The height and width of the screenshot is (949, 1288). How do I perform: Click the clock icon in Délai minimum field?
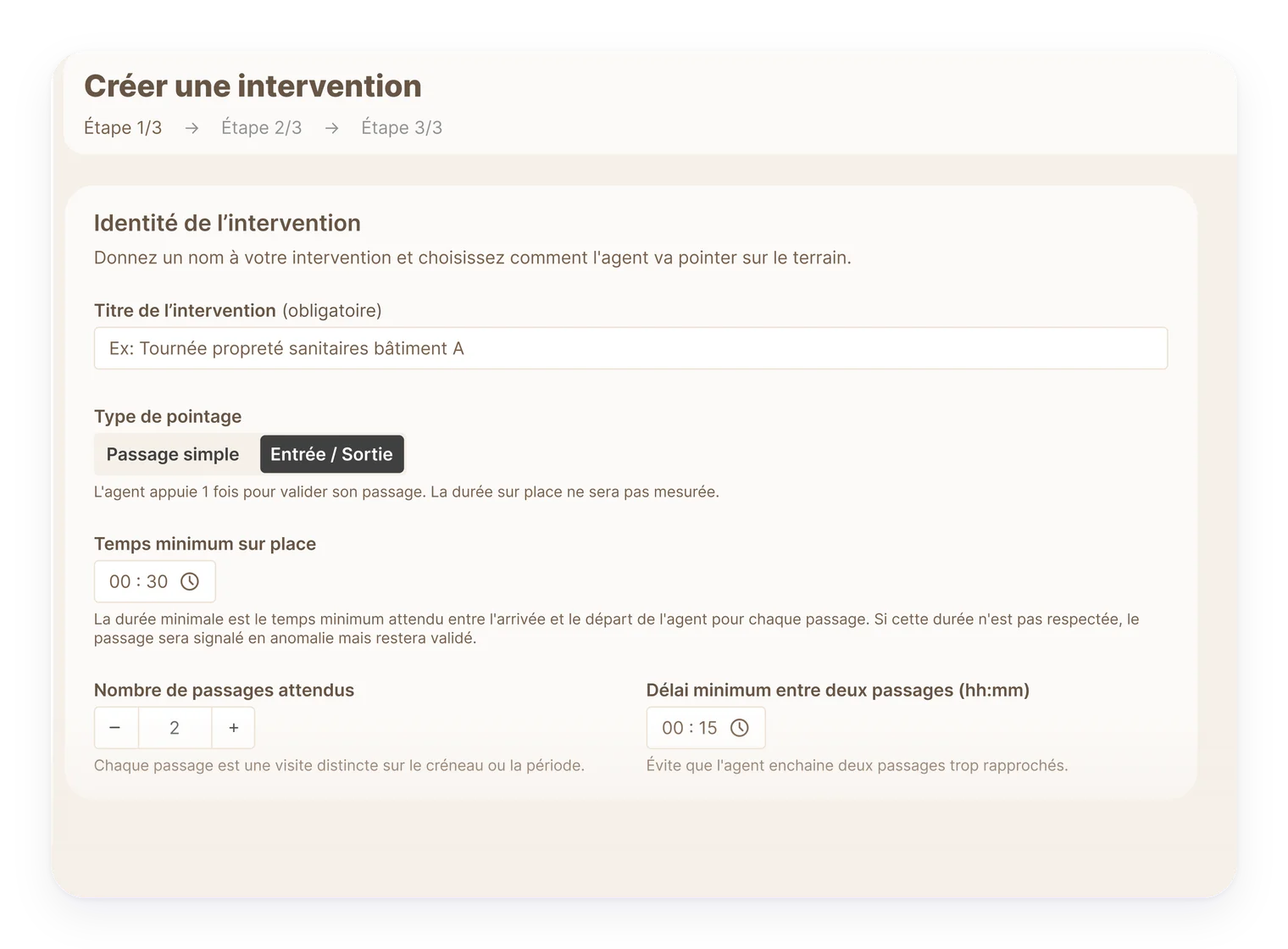click(740, 728)
